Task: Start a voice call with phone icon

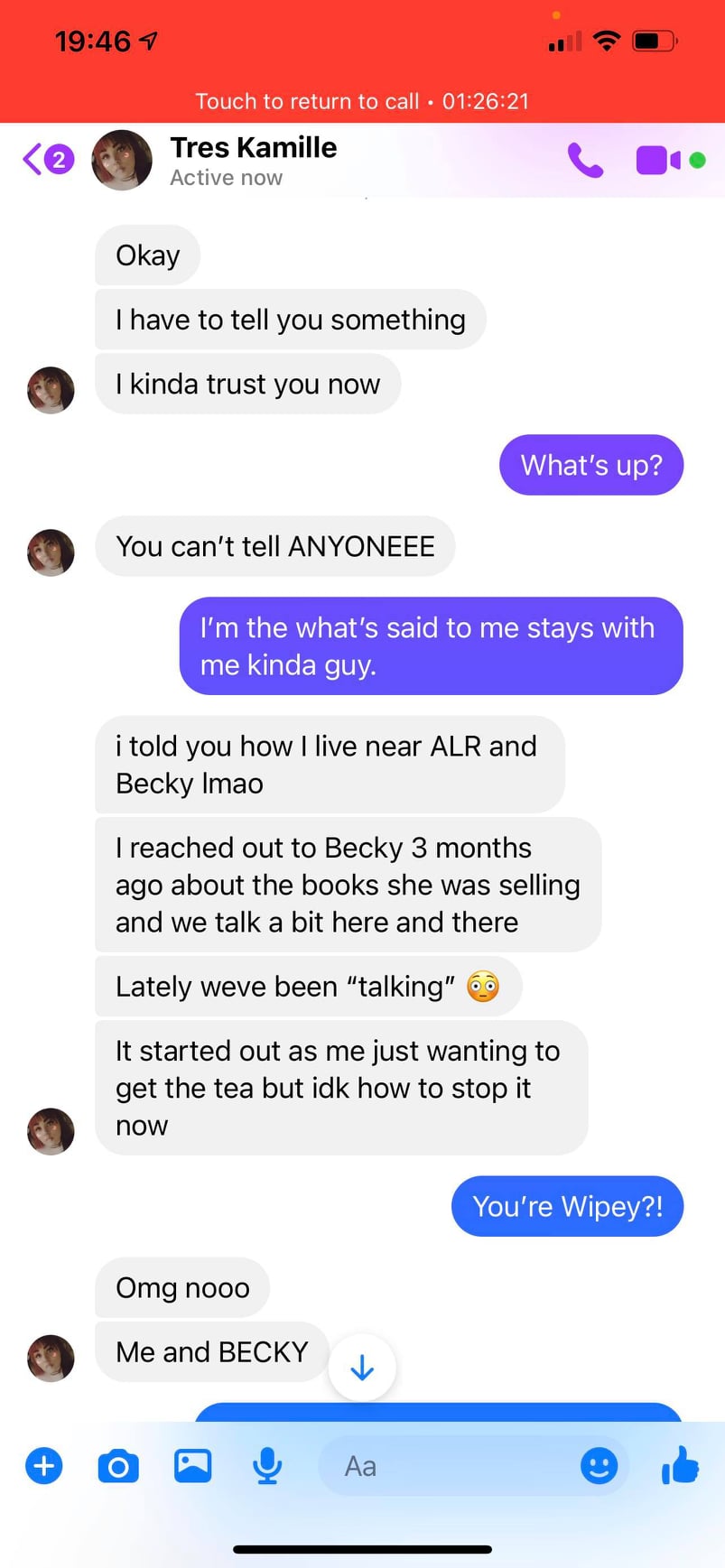Action: click(x=585, y=160)
